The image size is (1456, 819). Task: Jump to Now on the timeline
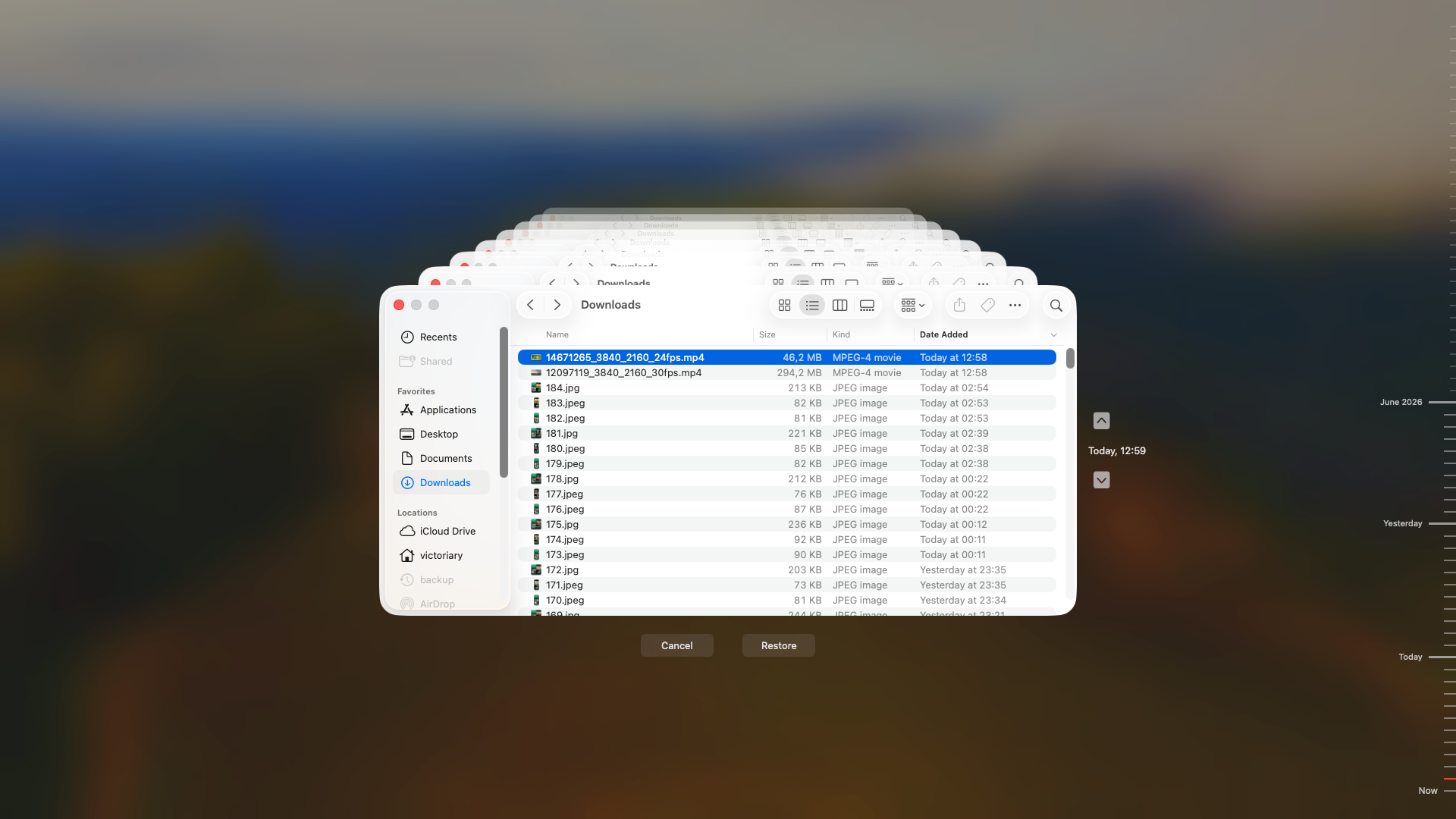tap(1427, 790)
